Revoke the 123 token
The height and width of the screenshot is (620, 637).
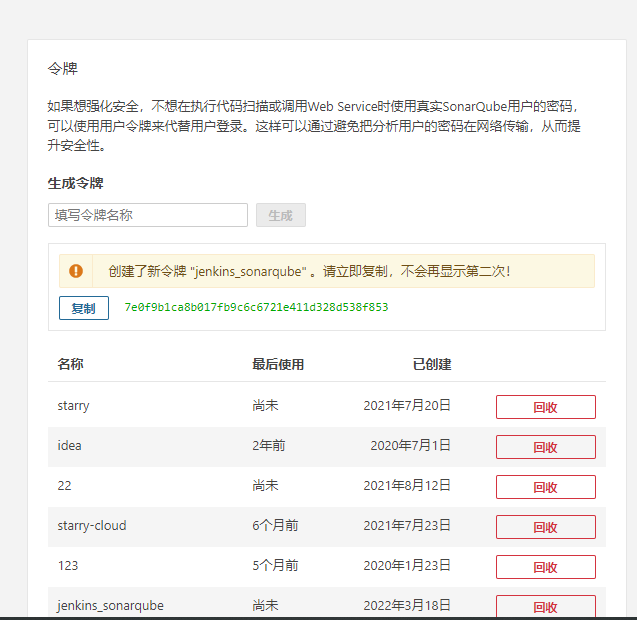(x=546, y=567)
